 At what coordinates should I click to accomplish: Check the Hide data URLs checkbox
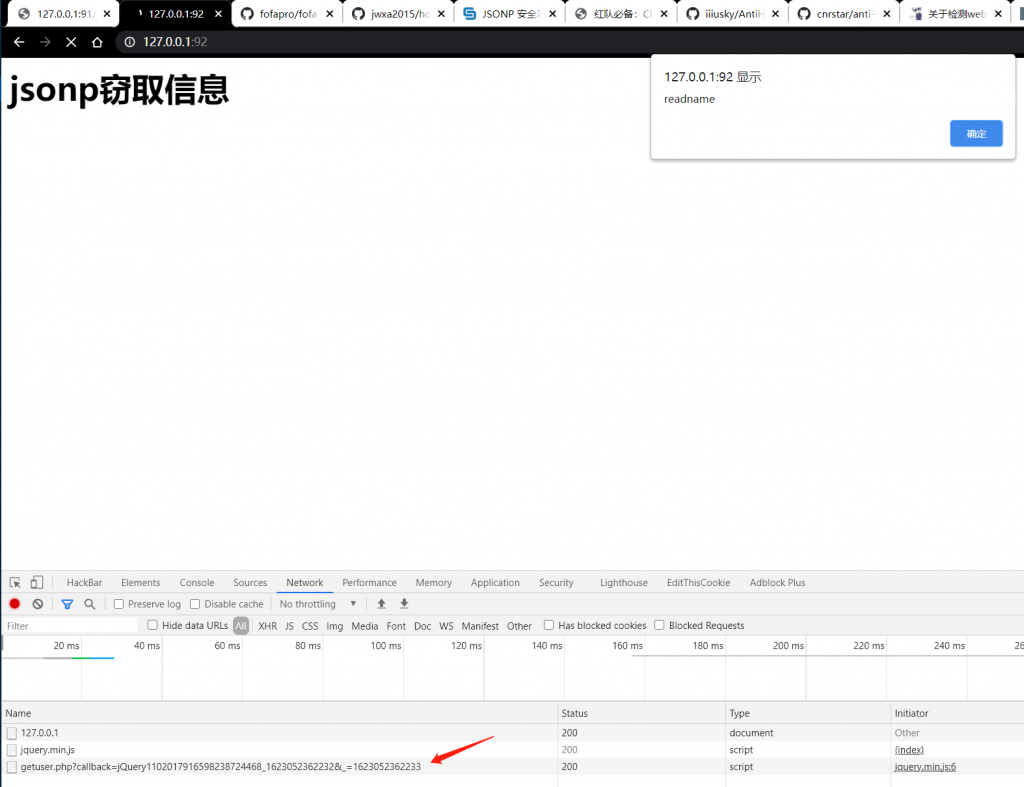152,625
